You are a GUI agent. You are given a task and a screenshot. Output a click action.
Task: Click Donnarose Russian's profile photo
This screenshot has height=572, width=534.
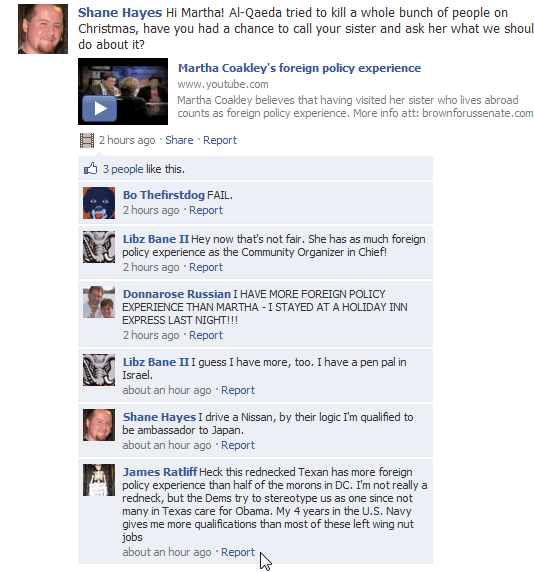click(x=99, y=302)
